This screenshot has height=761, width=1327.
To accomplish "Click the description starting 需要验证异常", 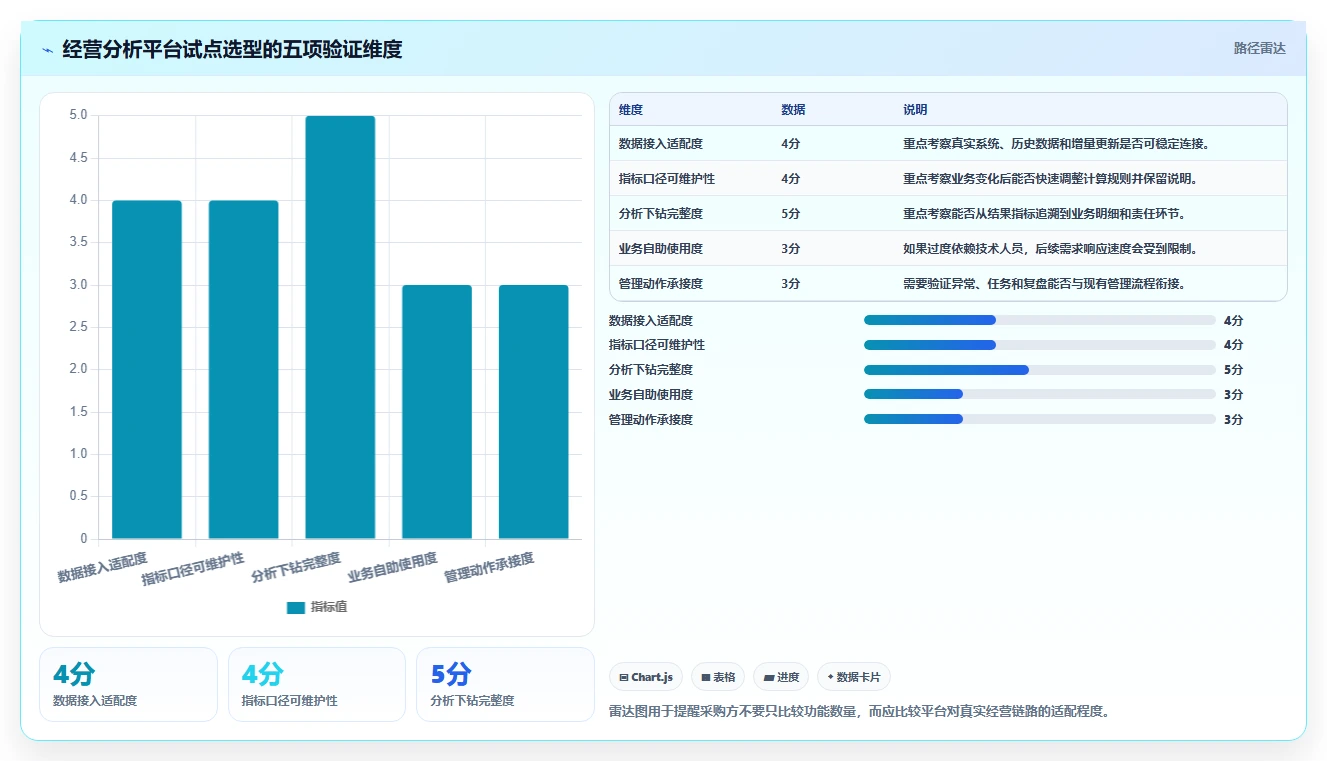I will tap(1045, 284).
